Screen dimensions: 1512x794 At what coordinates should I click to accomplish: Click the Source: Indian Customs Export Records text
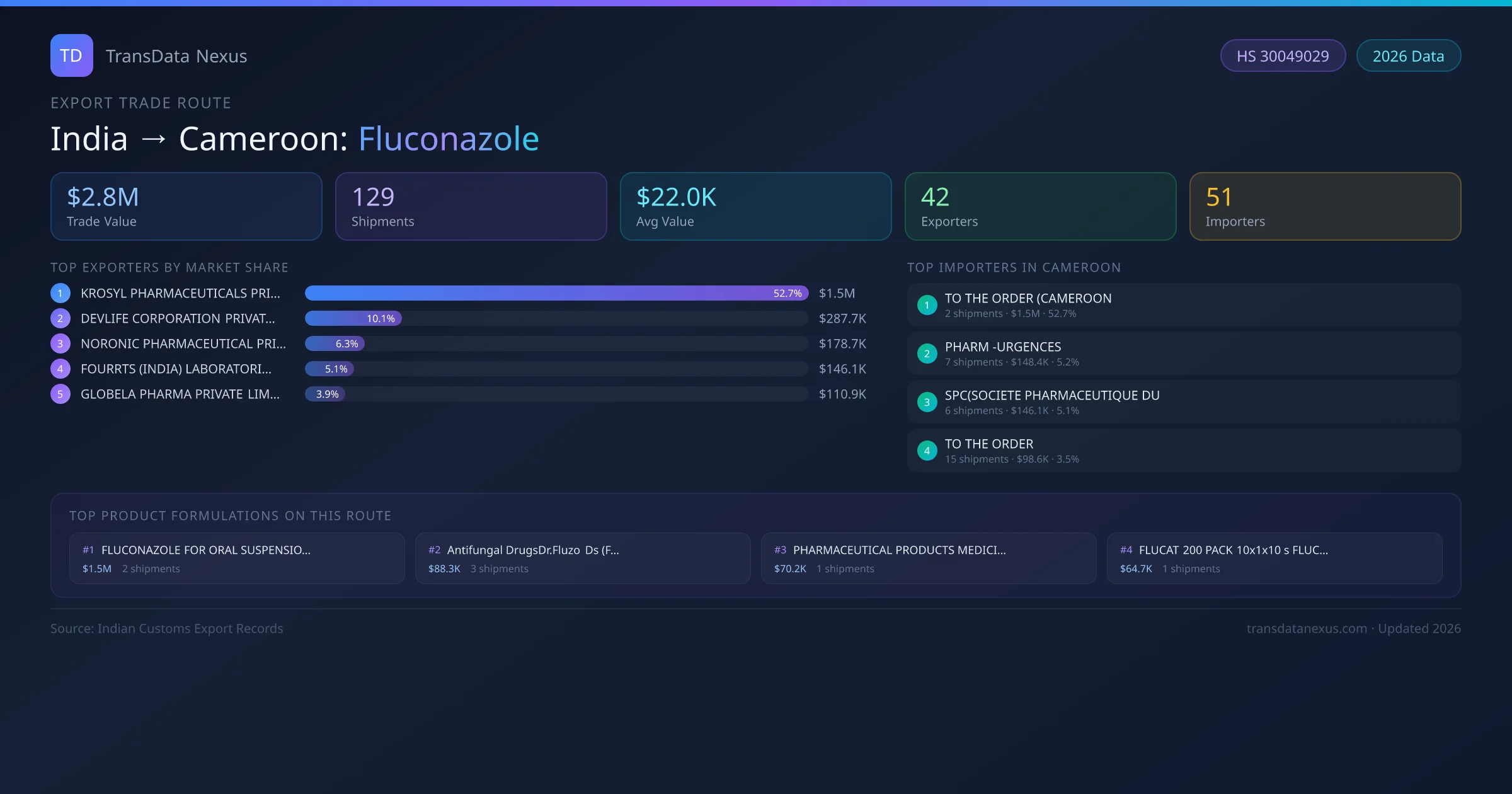pyautogui.click(x=166, y=628)
